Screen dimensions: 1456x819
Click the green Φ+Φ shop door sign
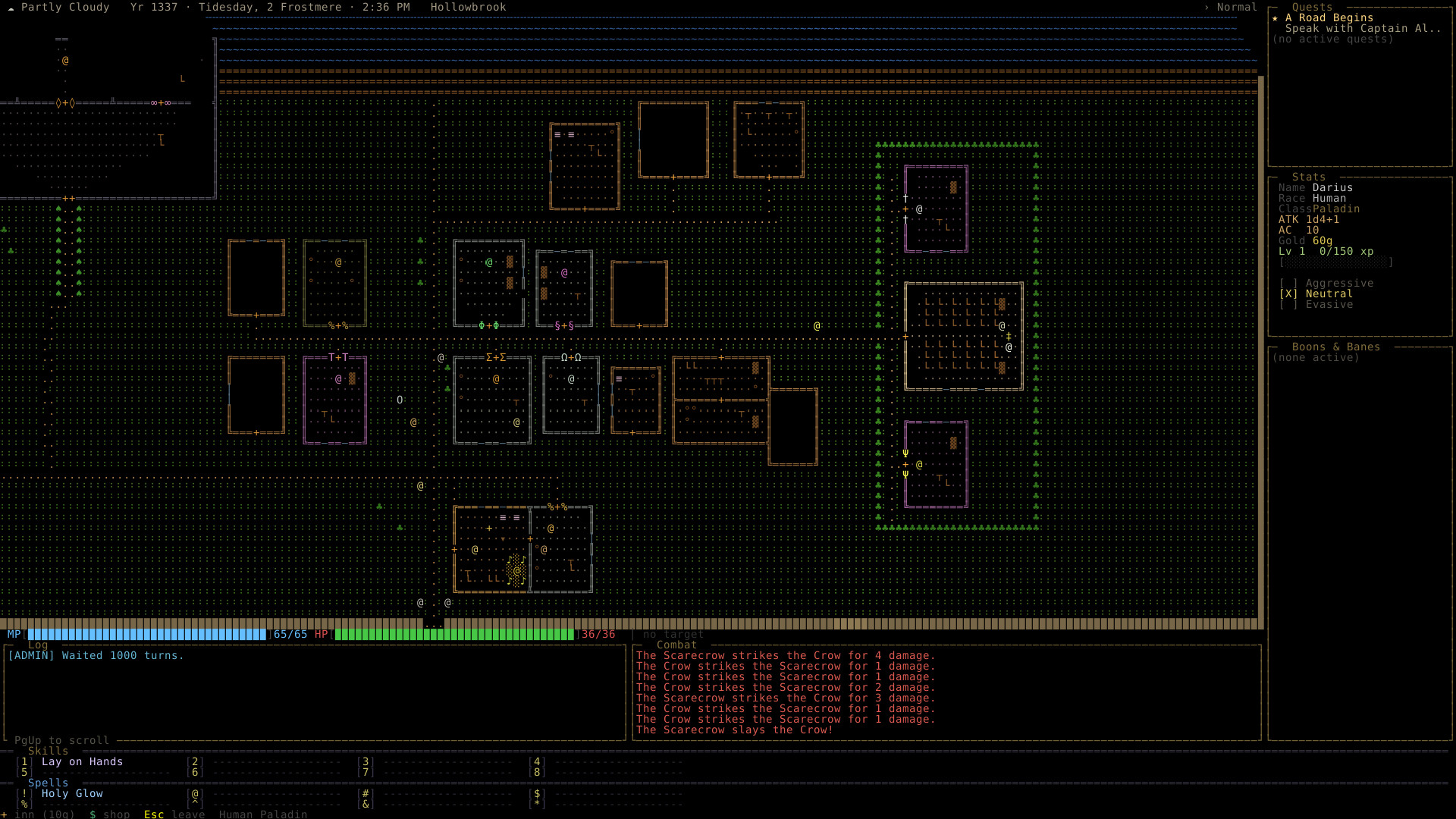click(x=488, y=326)
